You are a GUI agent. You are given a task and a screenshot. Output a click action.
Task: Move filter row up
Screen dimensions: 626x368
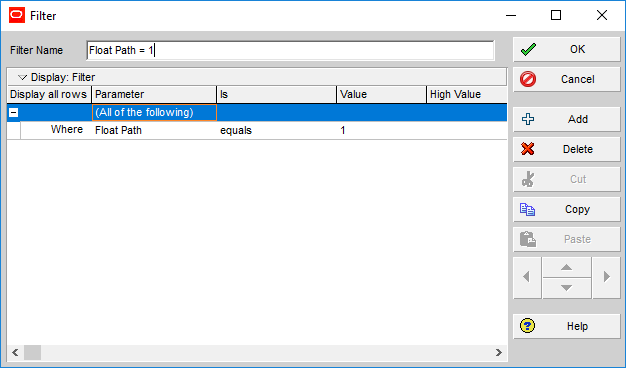coord(567,267)
